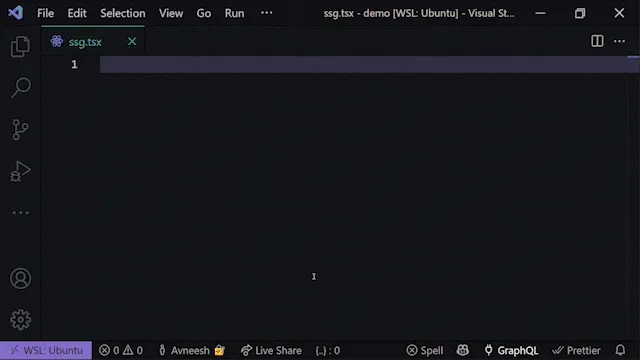Show errors and warnings problems panel
Screen dimensions: 640x360
pyautogui.click(x=121, y=350)
